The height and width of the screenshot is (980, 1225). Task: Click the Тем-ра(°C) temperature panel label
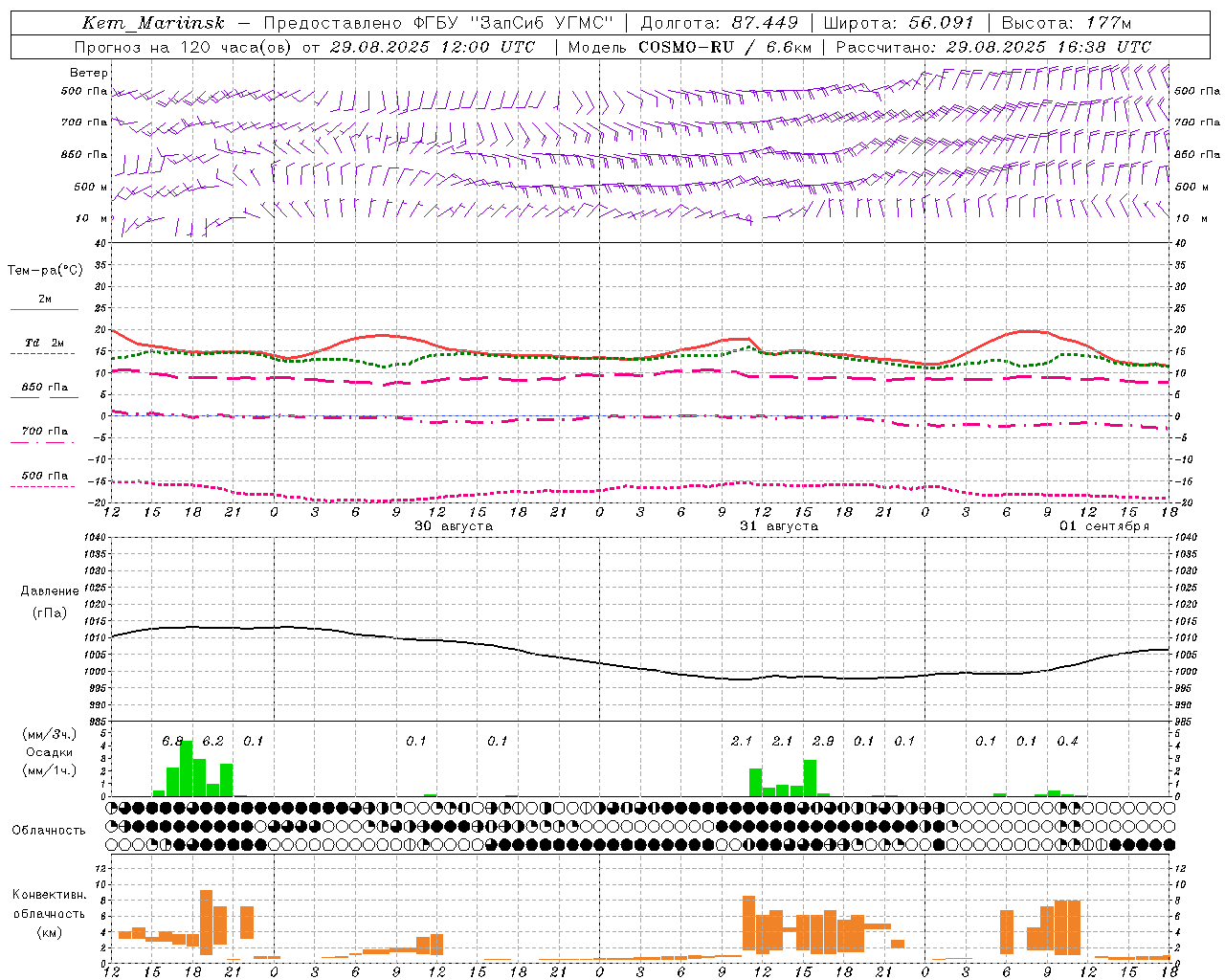[x=45, y=271]
